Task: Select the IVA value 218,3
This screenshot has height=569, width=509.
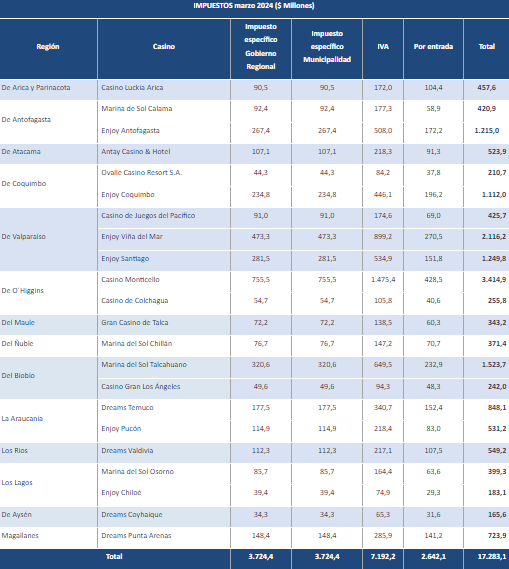Action: click(x=383, y=151)
